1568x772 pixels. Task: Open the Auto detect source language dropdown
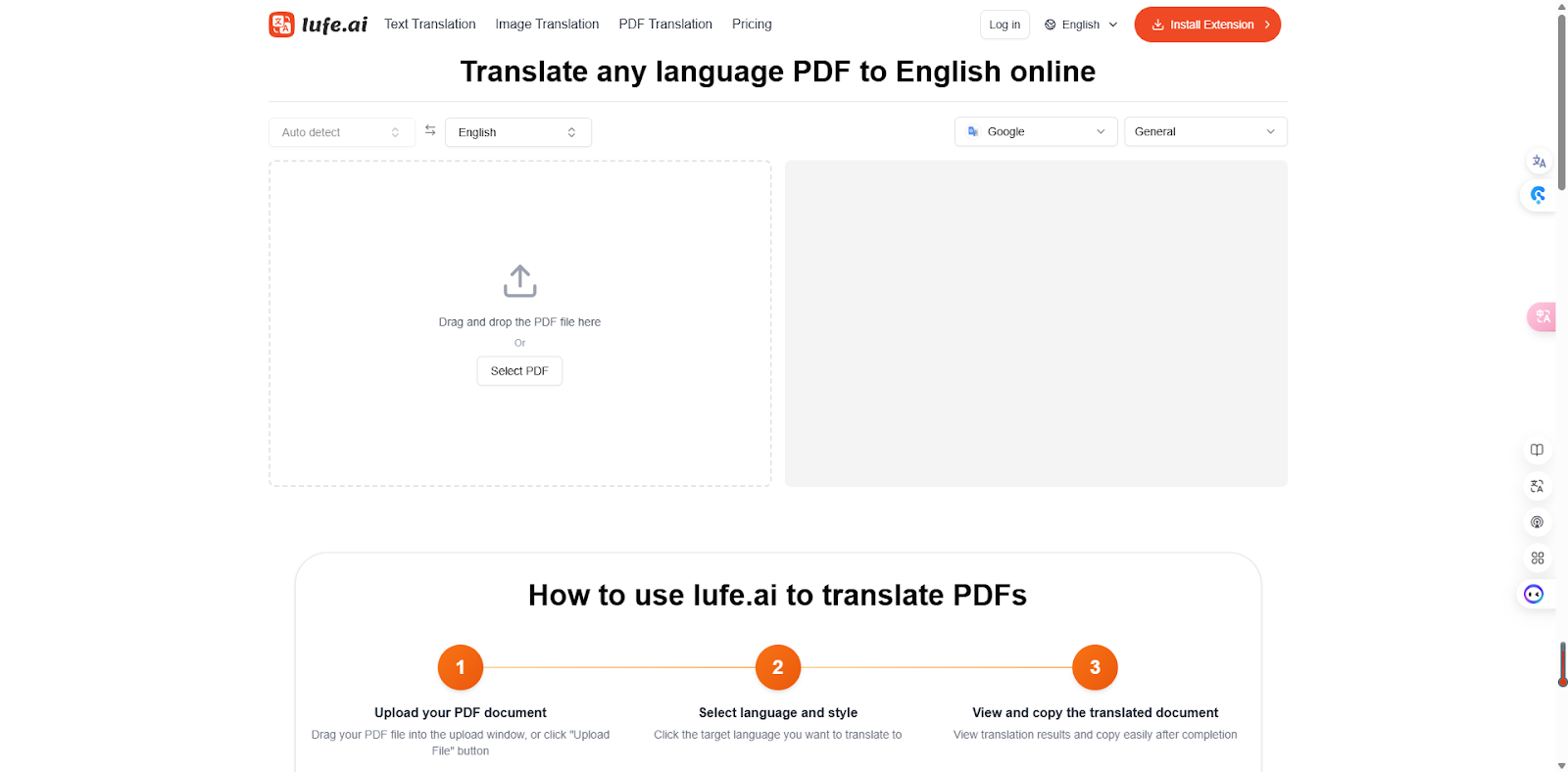pyautogui.click(x=342, y=132)
